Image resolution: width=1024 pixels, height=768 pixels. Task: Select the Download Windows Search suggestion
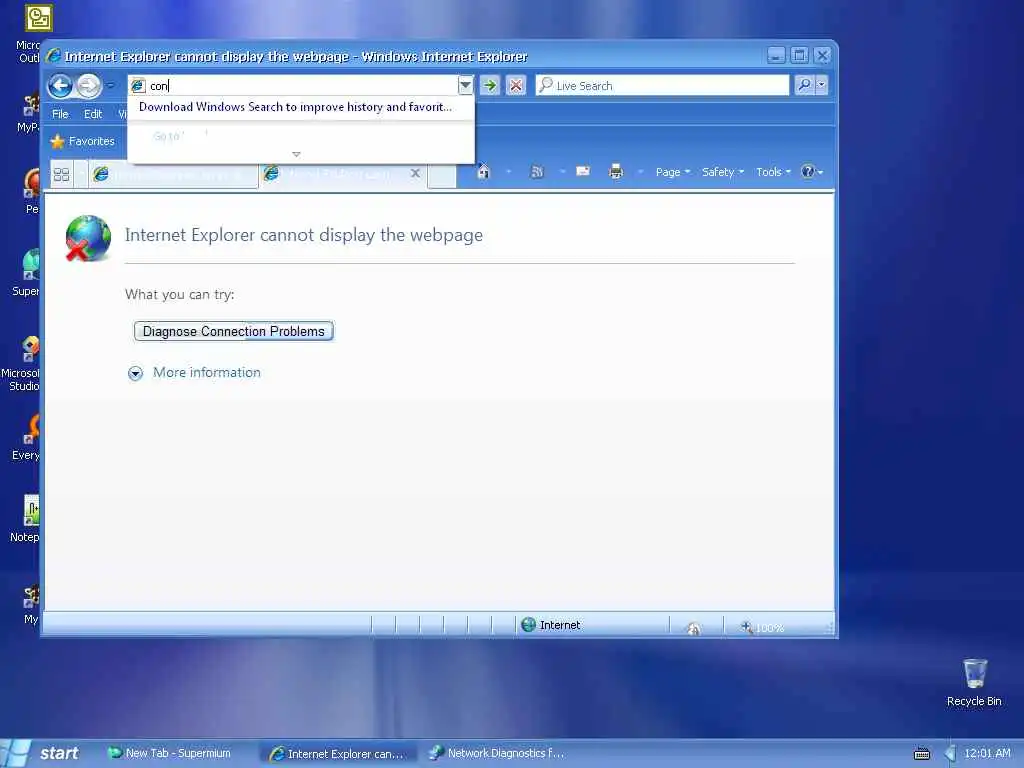pyautogui.click(x=295, y=107)
